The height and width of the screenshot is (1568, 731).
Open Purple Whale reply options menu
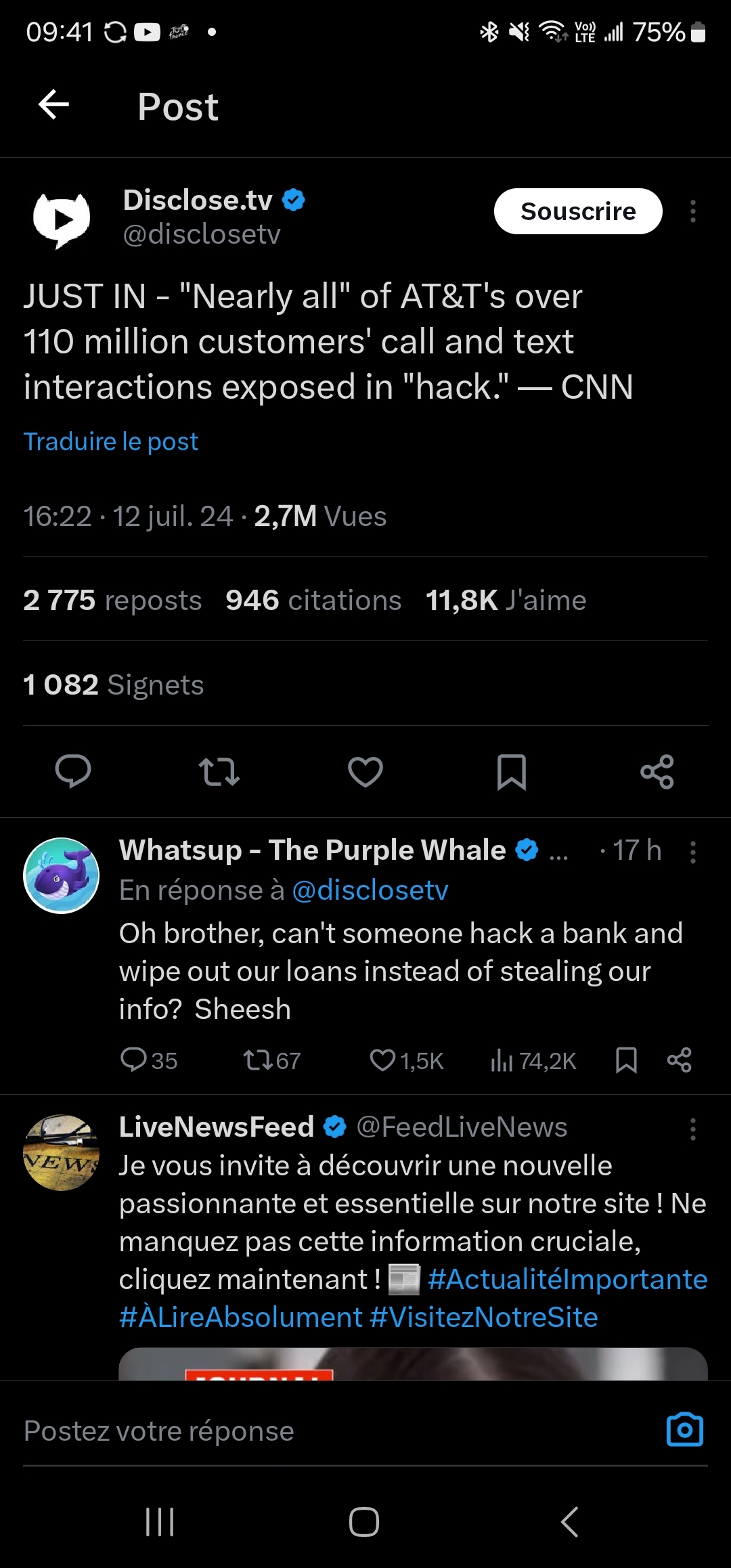tap(692, 852)
